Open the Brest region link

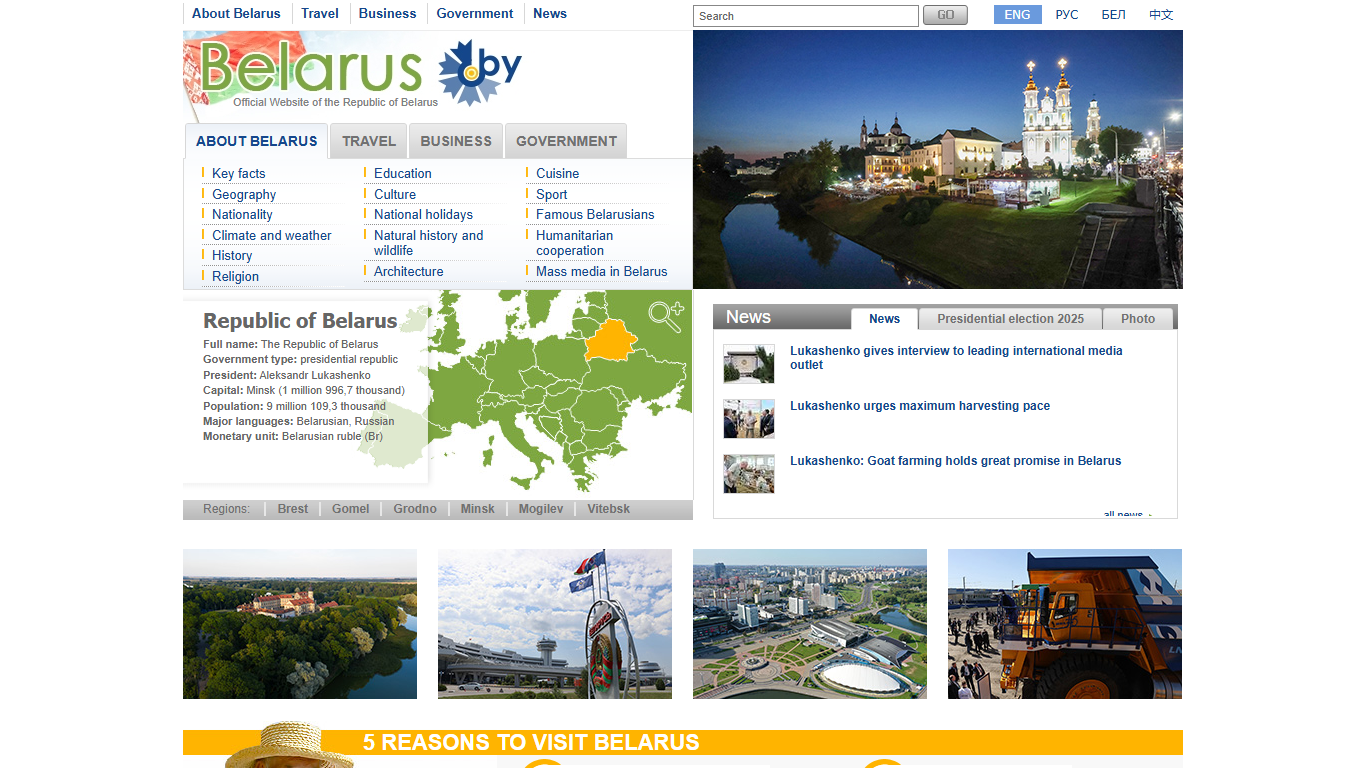293,509
